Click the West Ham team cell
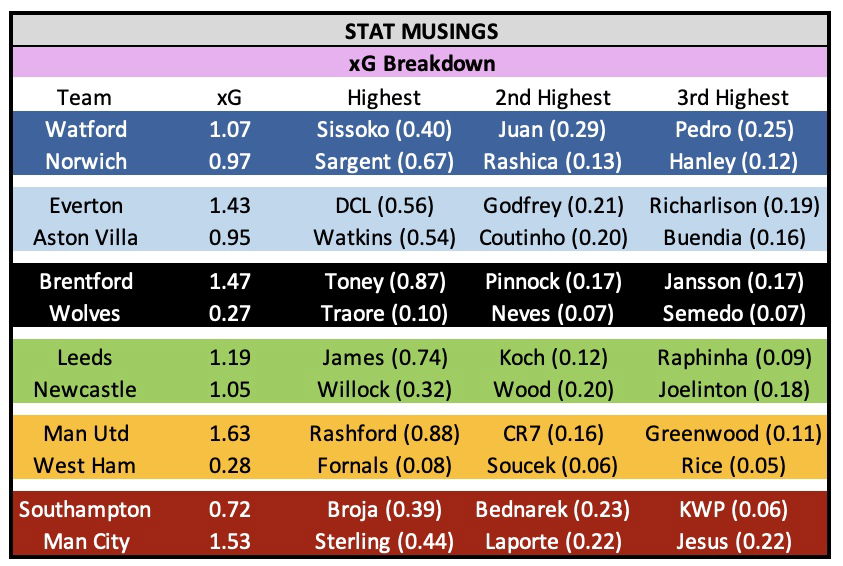 (85, 466)
